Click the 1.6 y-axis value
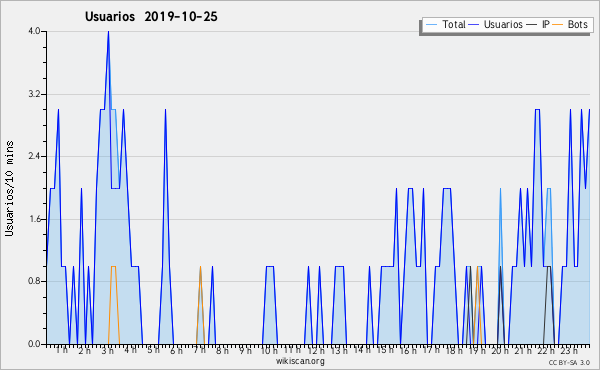The height and width of the screenshot is (370, 600). [34, 219]
